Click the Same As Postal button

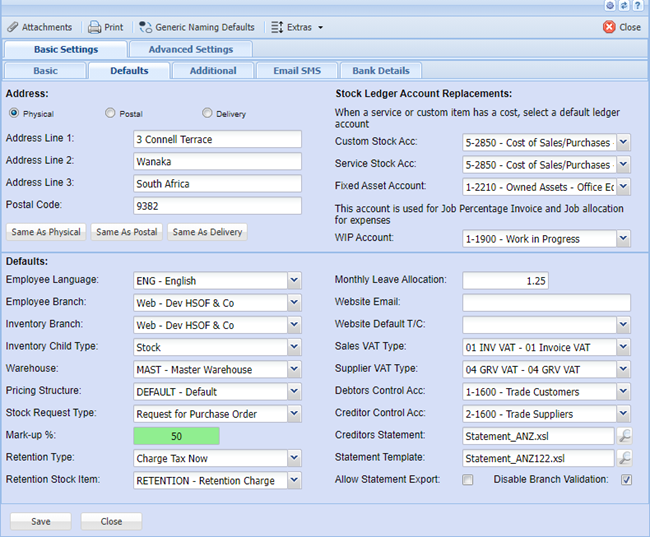click(126, 232)
